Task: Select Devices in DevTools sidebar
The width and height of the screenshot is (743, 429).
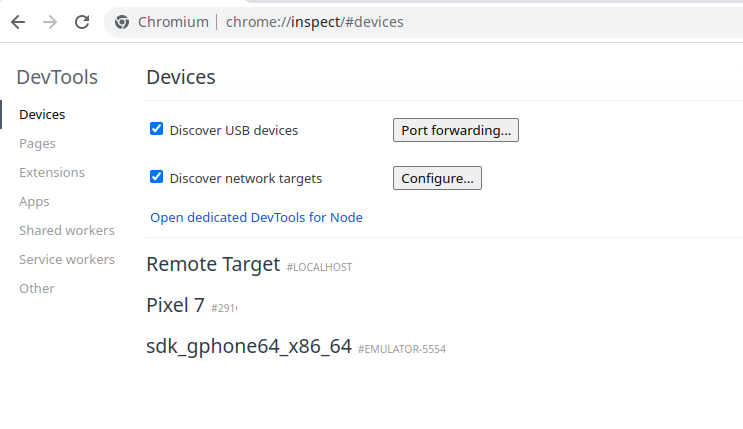Action: pos(42,114)
